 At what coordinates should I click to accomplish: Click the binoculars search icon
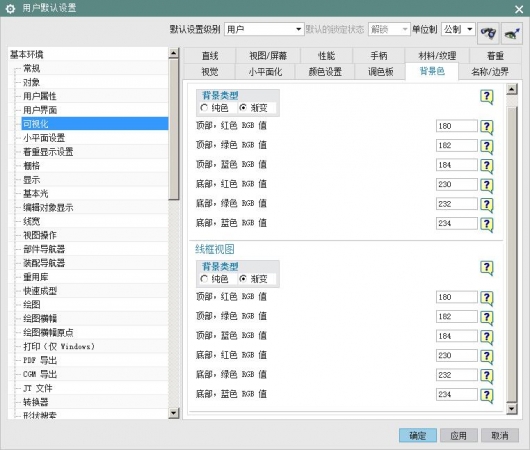(488, 33)
